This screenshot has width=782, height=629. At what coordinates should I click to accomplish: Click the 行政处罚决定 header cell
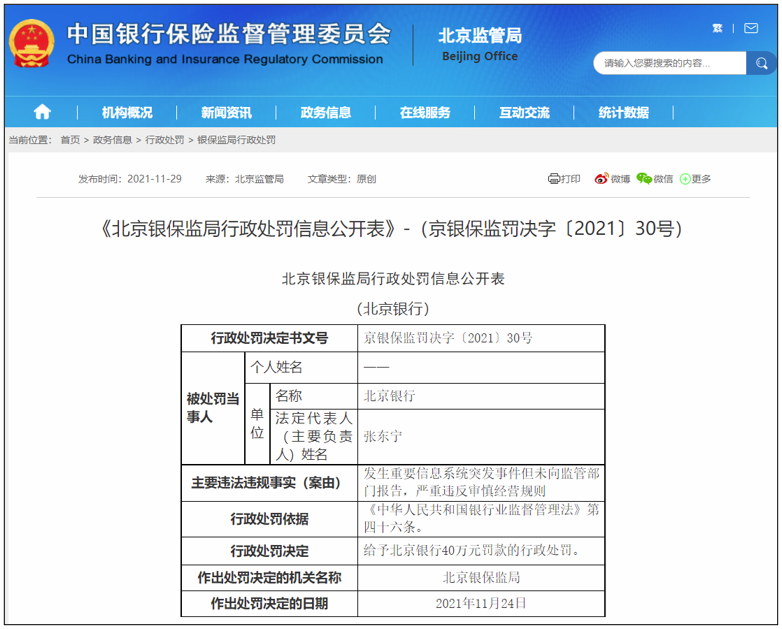[269, 551]
